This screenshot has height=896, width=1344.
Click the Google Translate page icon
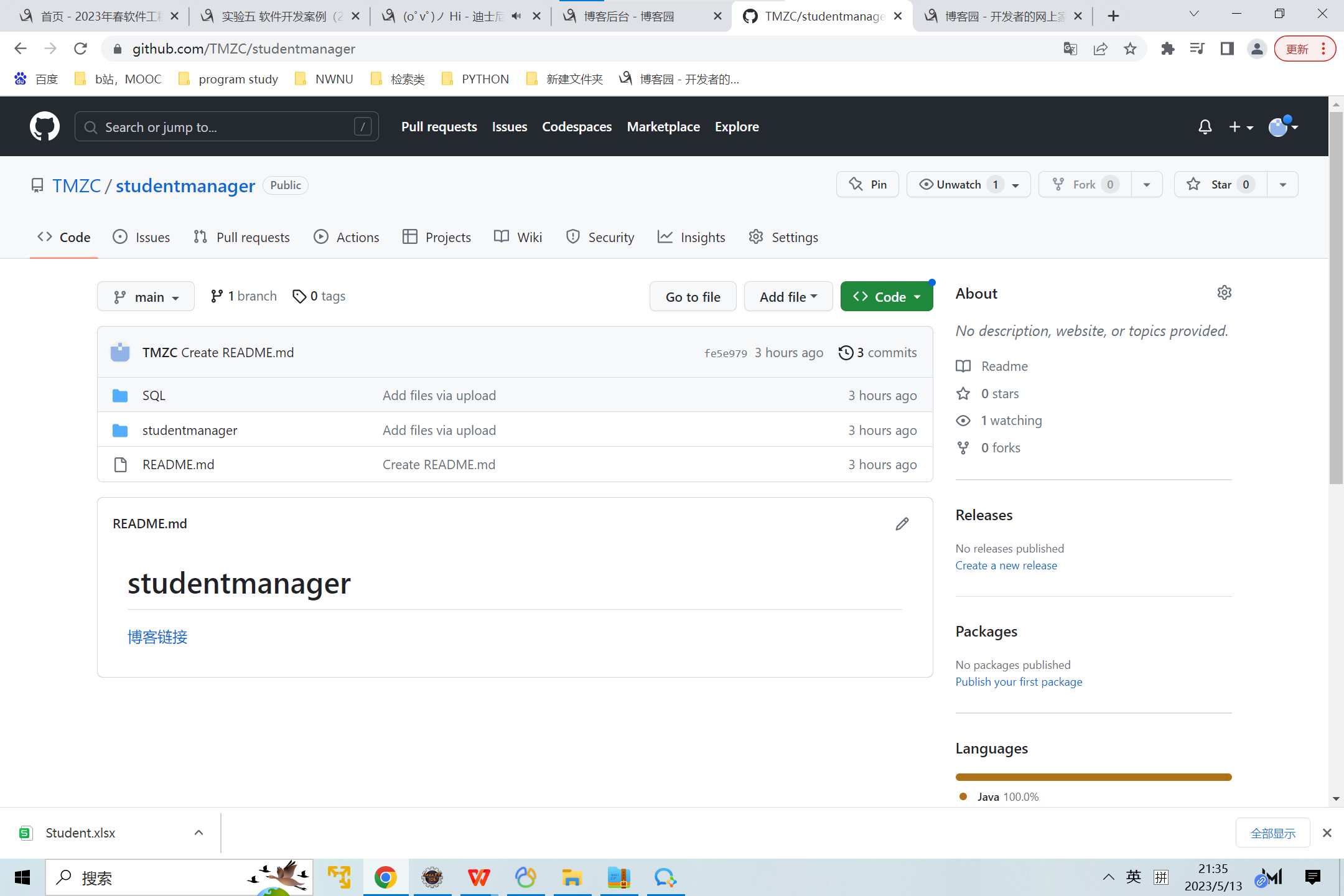[x=1070, y=49]
